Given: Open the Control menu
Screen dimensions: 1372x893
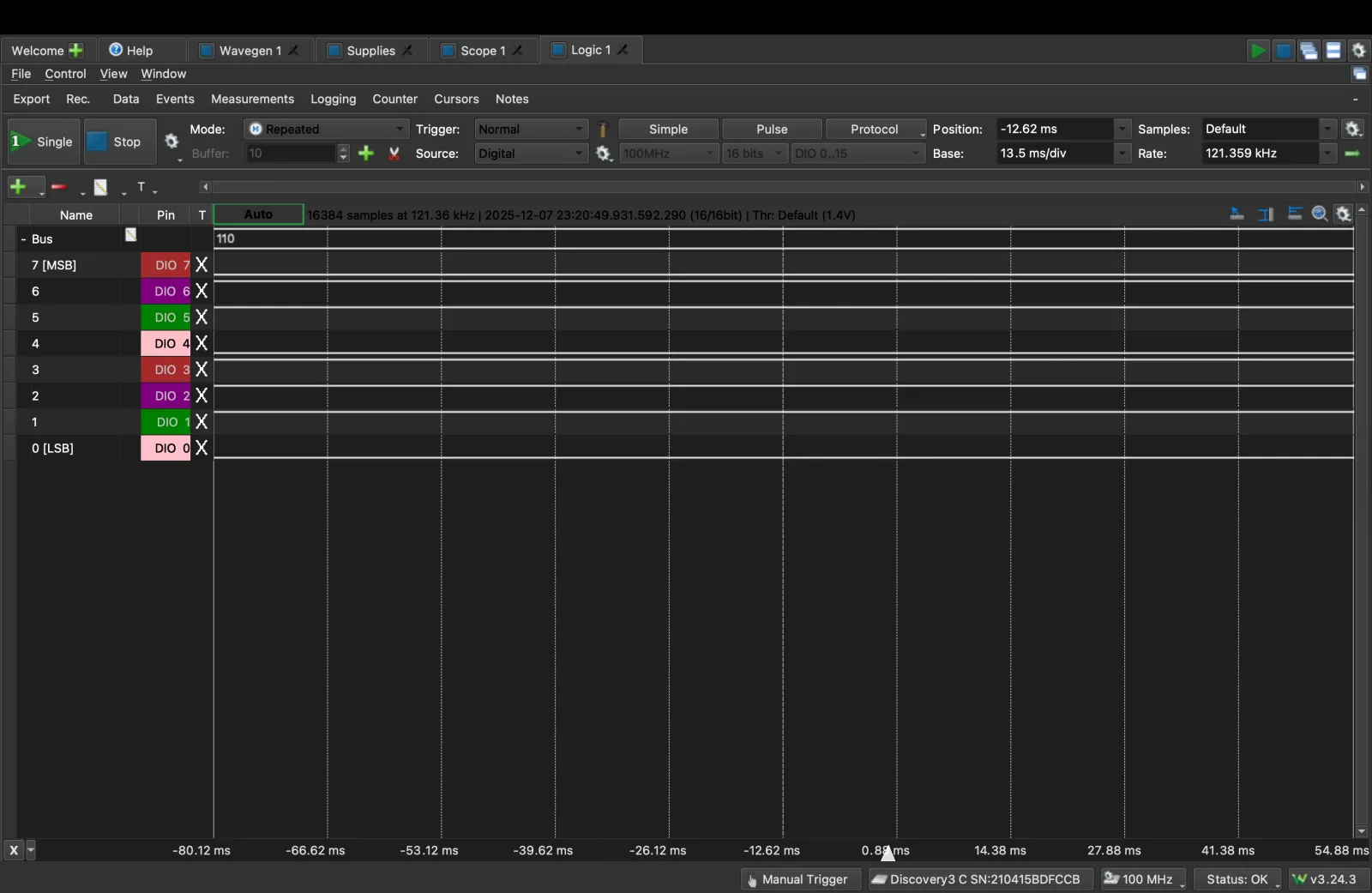Looking at the screenshot, I should [65, 74].
